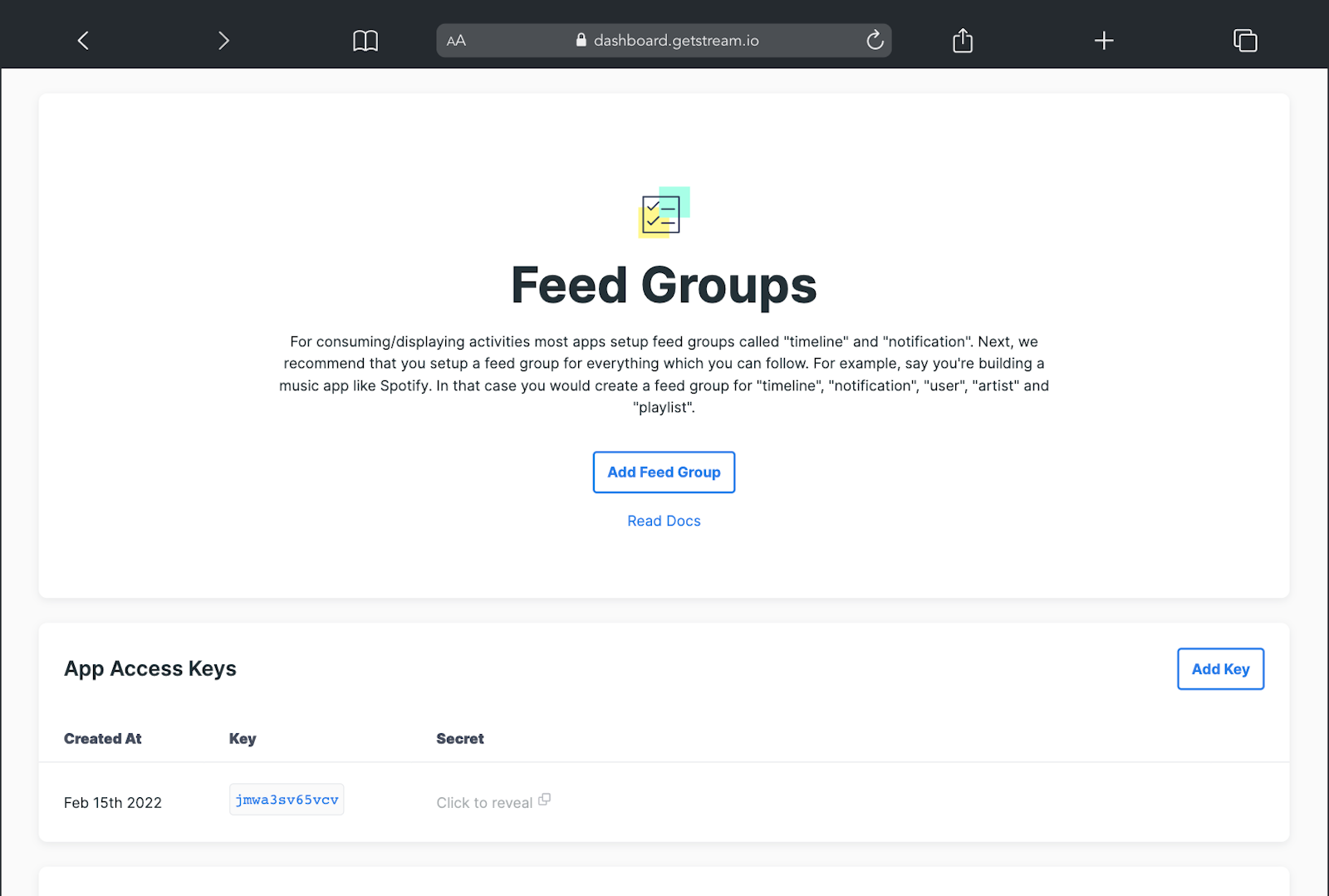Image resolution: width=1329 pixels, height=896 pixels.
Task: Click the padlock icon in the address bar
Action: point(581,40)
